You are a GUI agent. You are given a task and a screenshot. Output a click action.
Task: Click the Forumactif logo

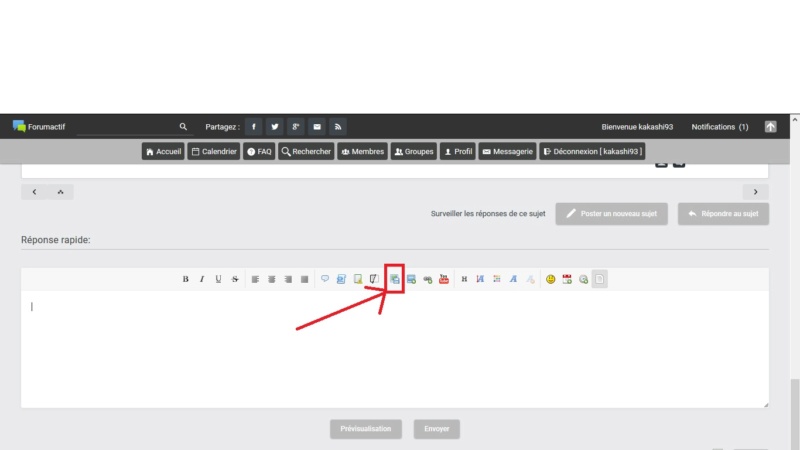pos(39,127)
